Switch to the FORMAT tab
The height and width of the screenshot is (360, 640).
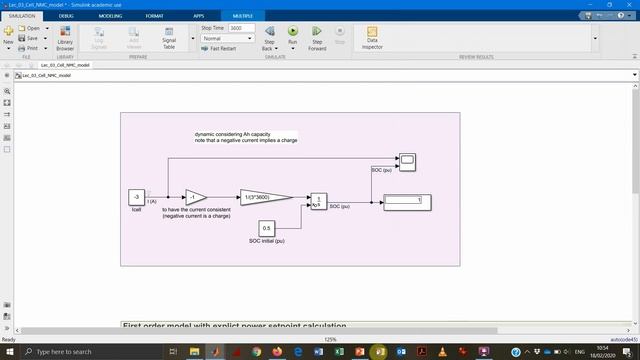coord(154,16)
